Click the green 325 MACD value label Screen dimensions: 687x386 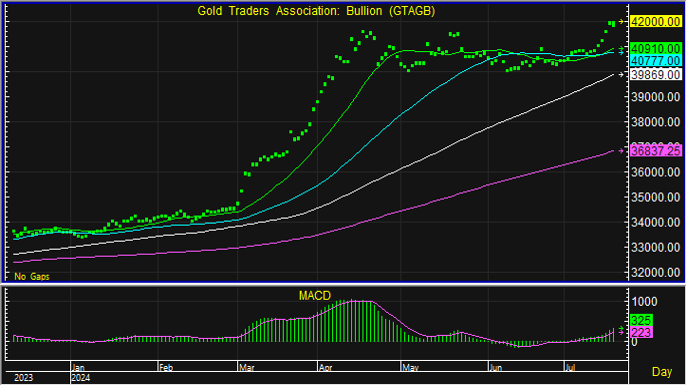tap(641, 320)
